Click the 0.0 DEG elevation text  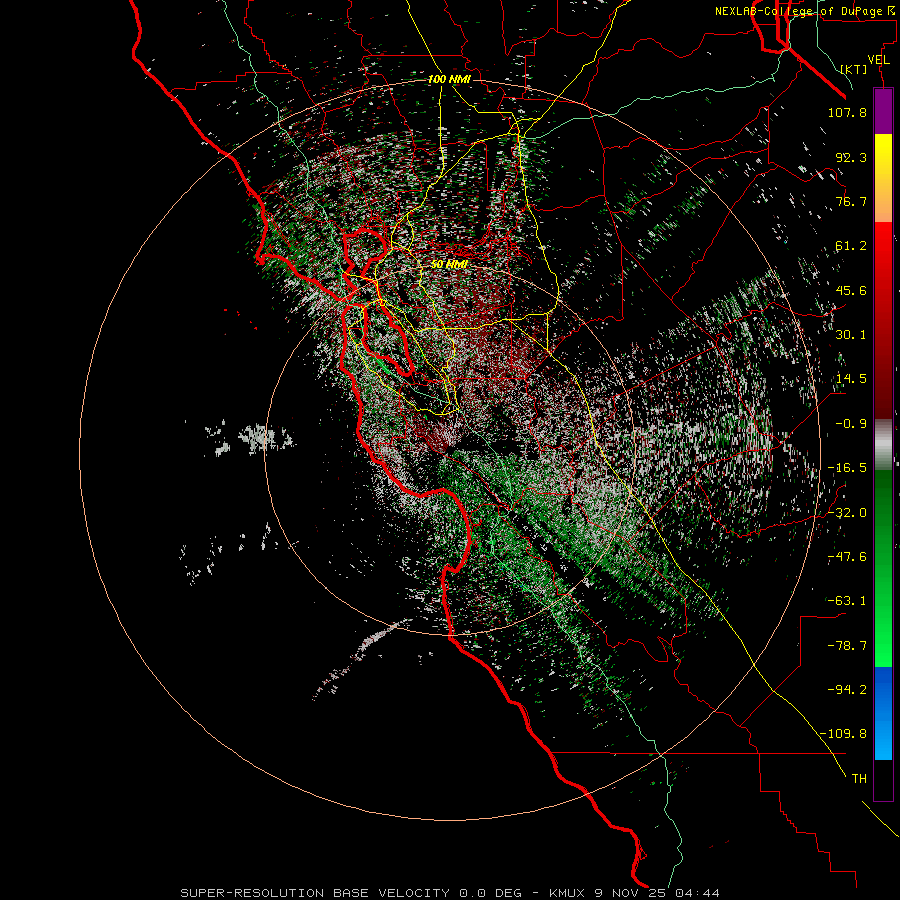[x=490, y=893]
